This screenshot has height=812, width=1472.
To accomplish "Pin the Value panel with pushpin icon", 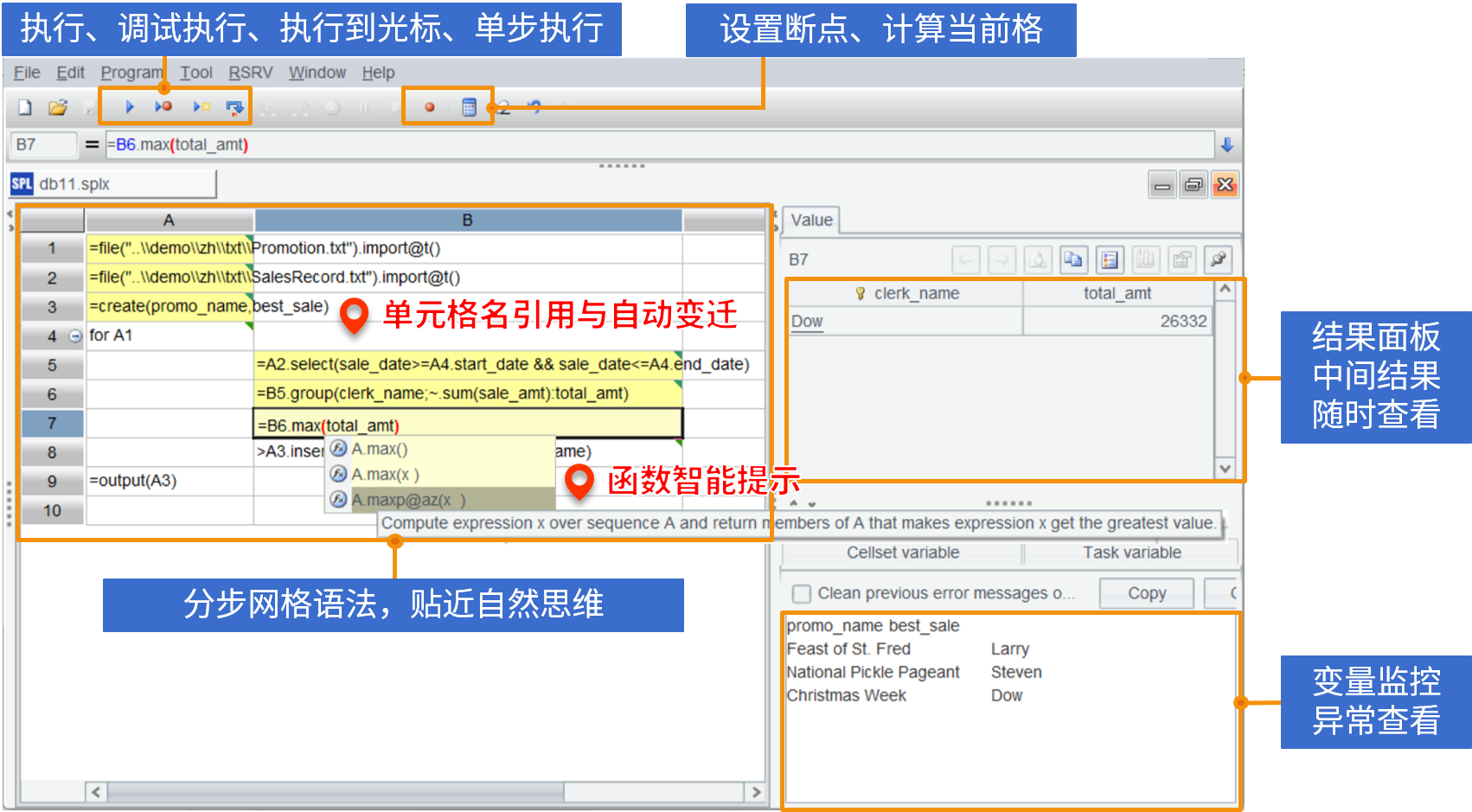I will click(1218, 259).
